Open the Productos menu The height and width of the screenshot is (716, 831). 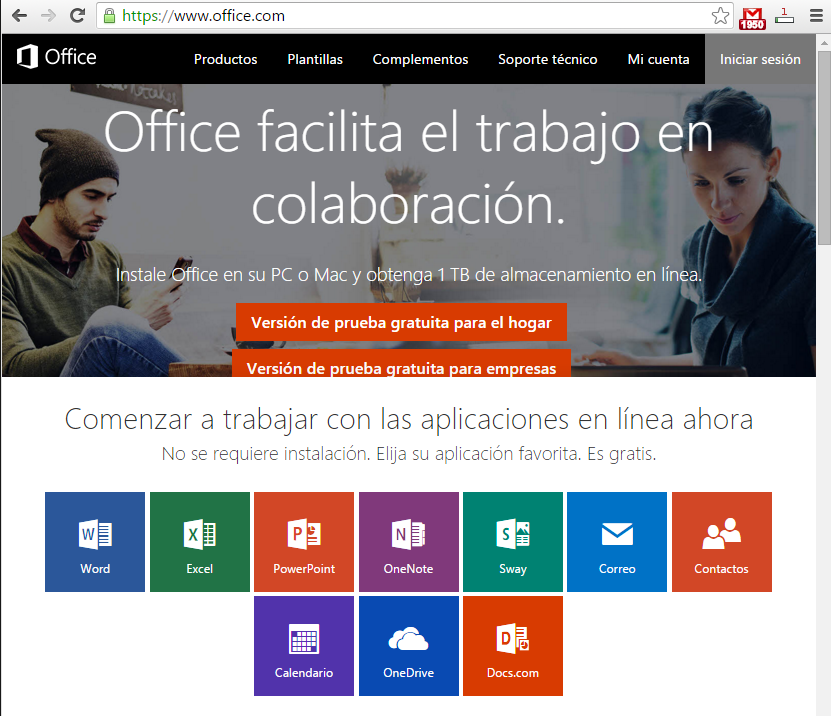[225, 59]
